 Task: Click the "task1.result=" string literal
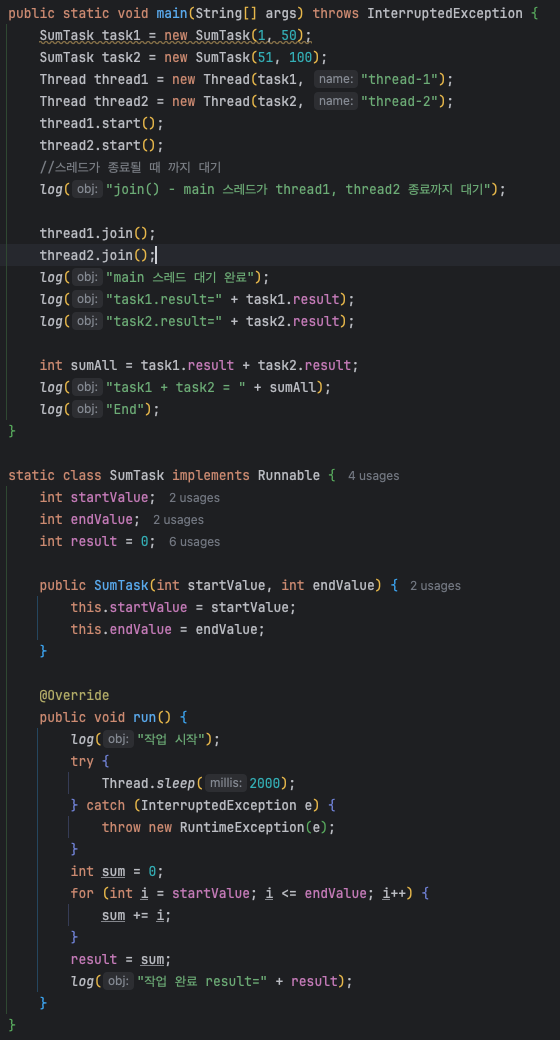coord(164,299)
